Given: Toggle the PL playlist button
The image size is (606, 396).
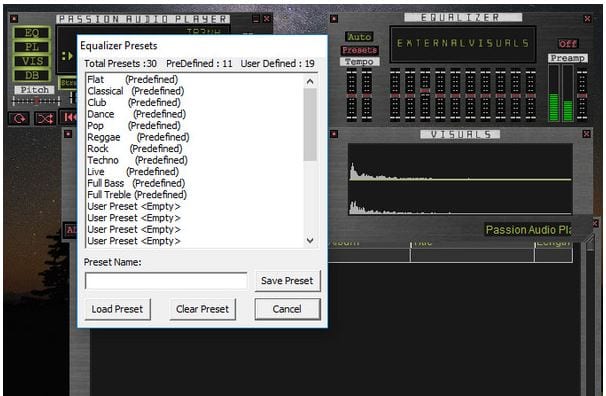Looking at the screenshot, I should (32, 47).
